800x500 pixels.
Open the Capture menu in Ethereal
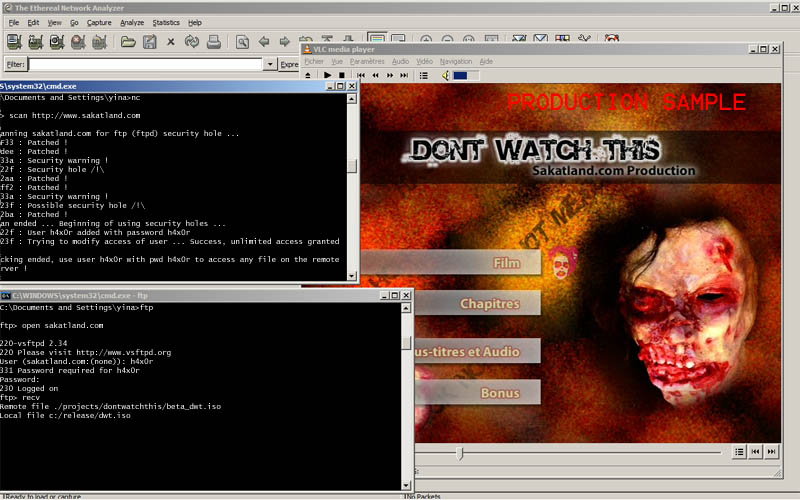pyautogui.click(x=99, y=22)
